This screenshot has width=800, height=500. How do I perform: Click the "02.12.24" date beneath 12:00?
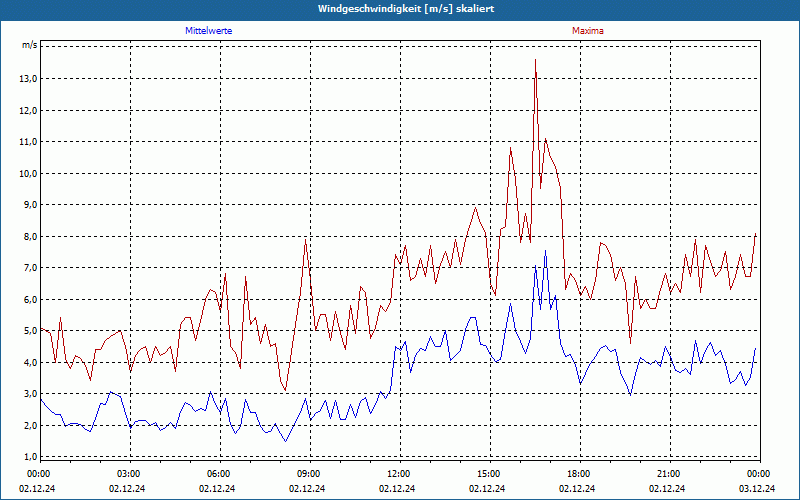(397, 488)
